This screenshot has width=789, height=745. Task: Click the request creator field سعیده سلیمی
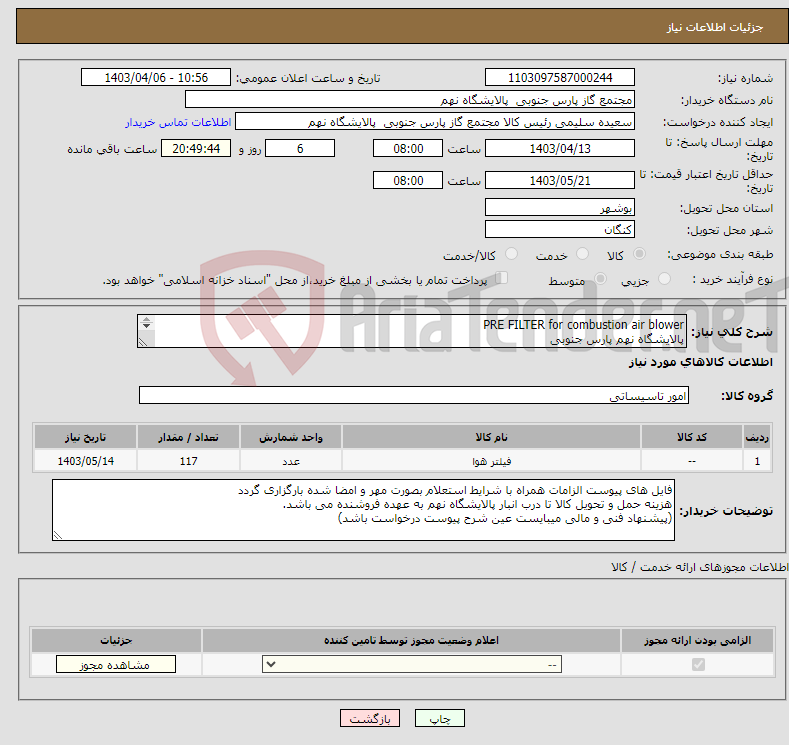coord(435,121)
